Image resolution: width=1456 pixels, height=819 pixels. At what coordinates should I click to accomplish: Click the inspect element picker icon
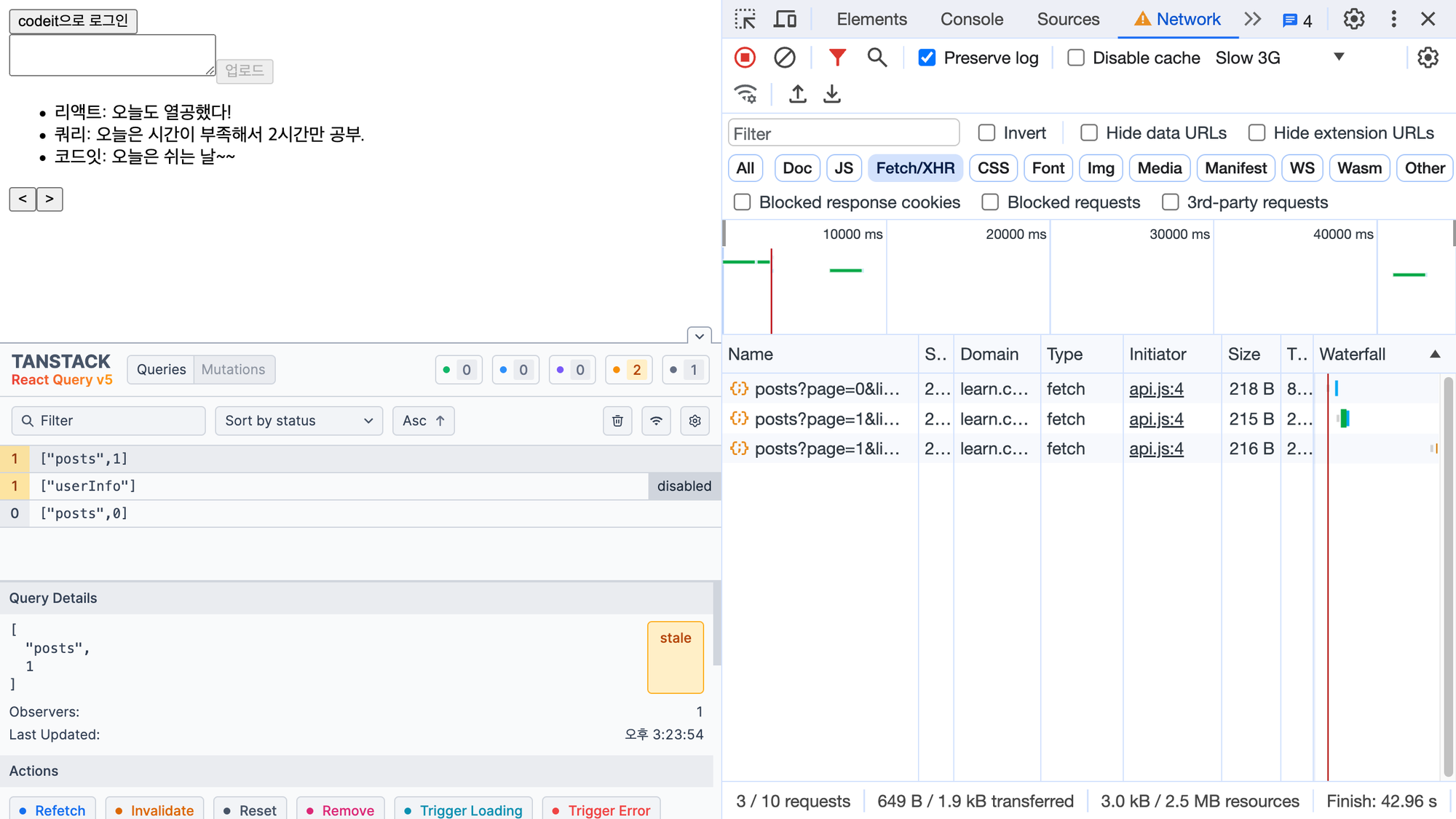(x=745, y=20)
